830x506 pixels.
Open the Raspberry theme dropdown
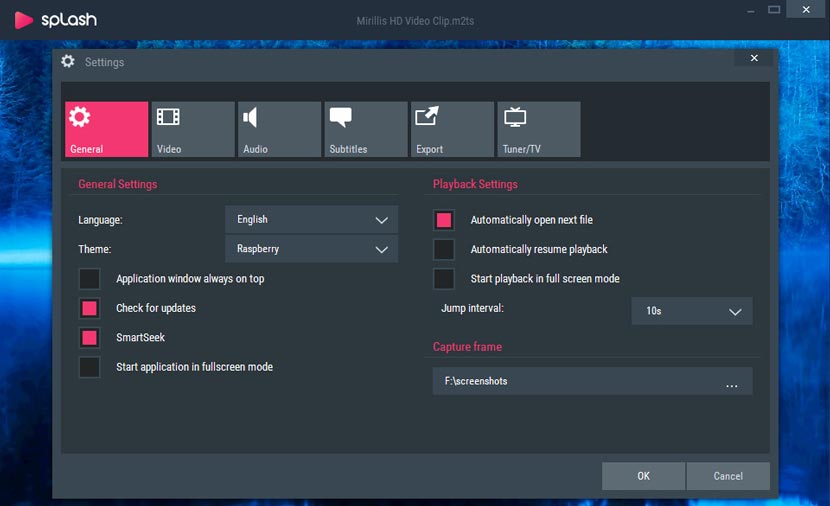(311, 249)
